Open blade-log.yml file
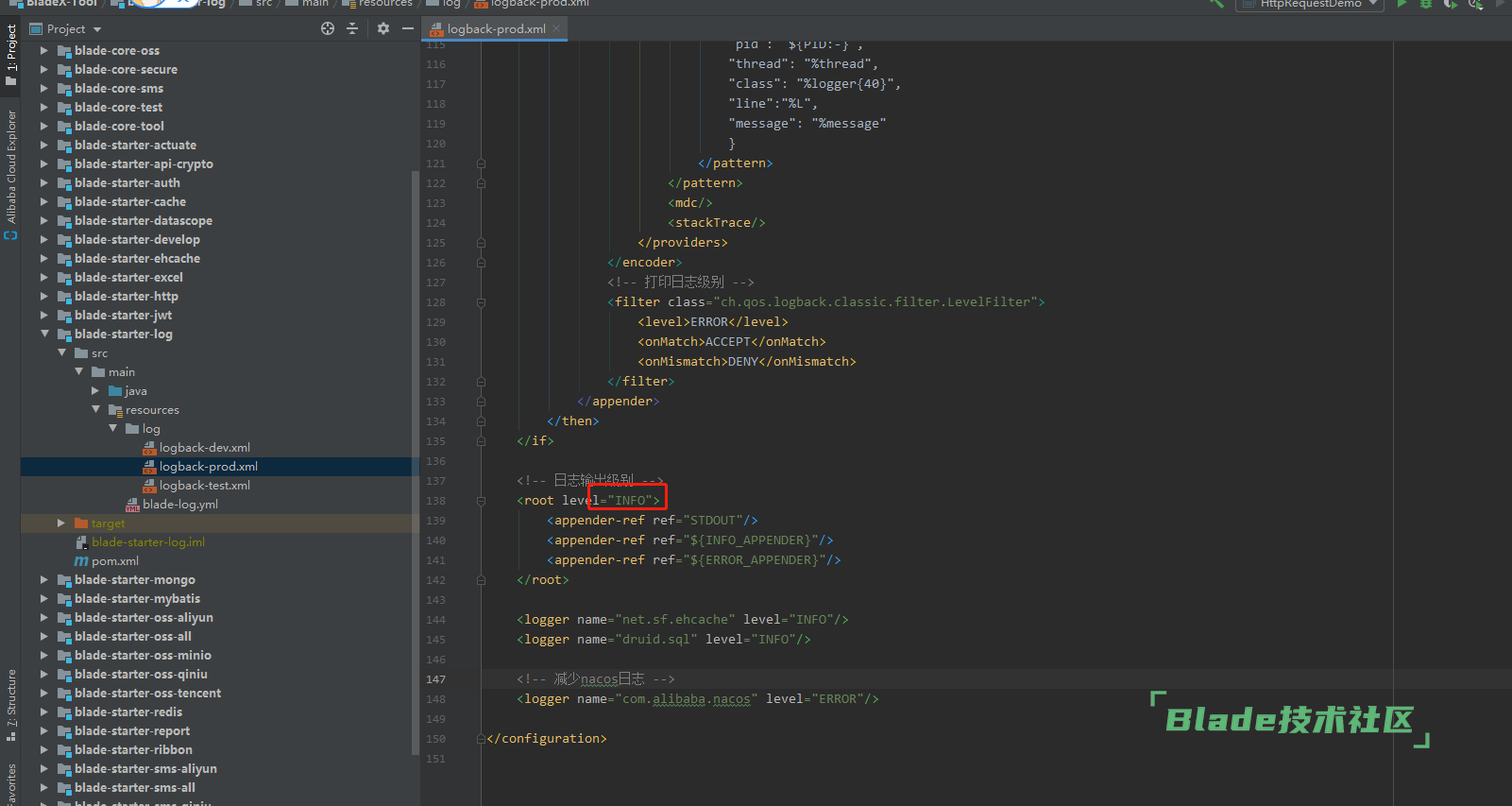 (179, 504)
